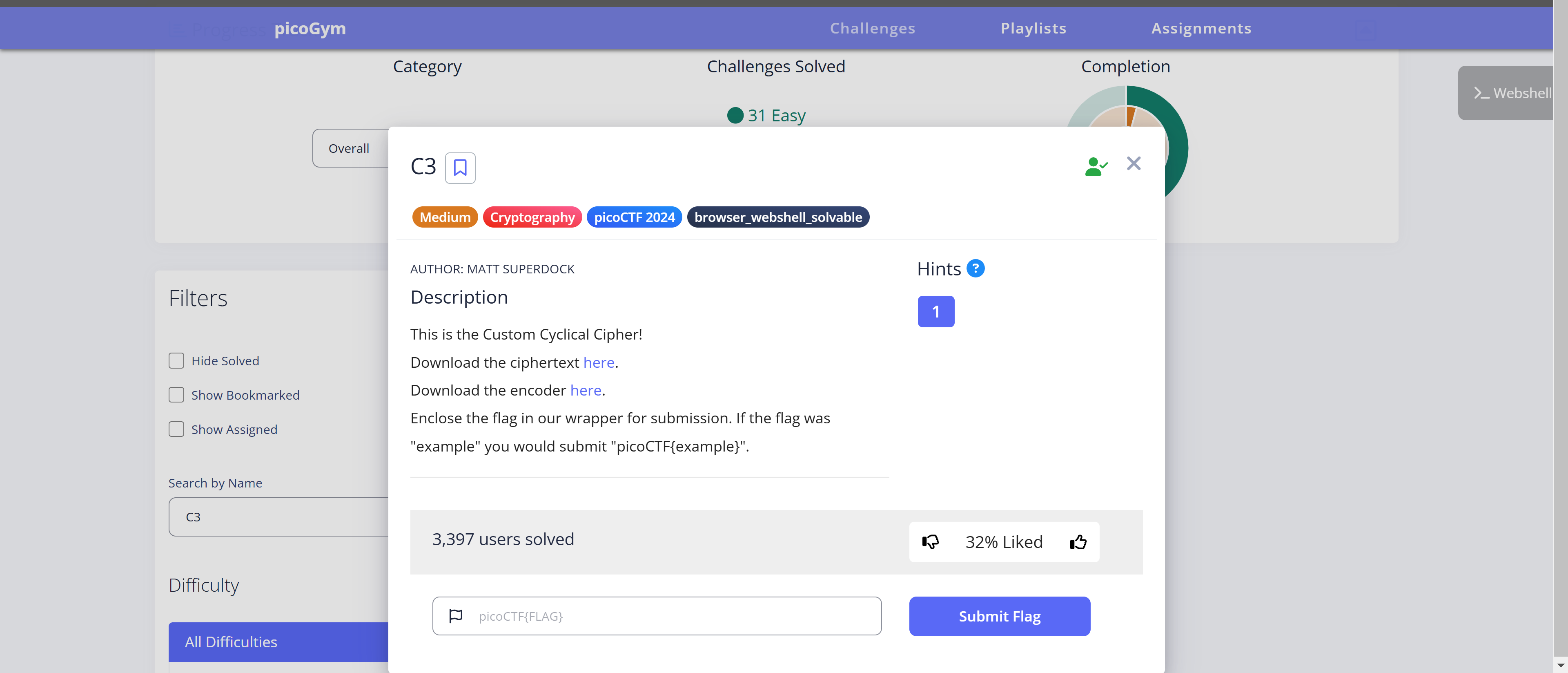The width and height of the screenshot is (1568, 673).
Task: Check the Show Bookmarked option
Action: 176,395
